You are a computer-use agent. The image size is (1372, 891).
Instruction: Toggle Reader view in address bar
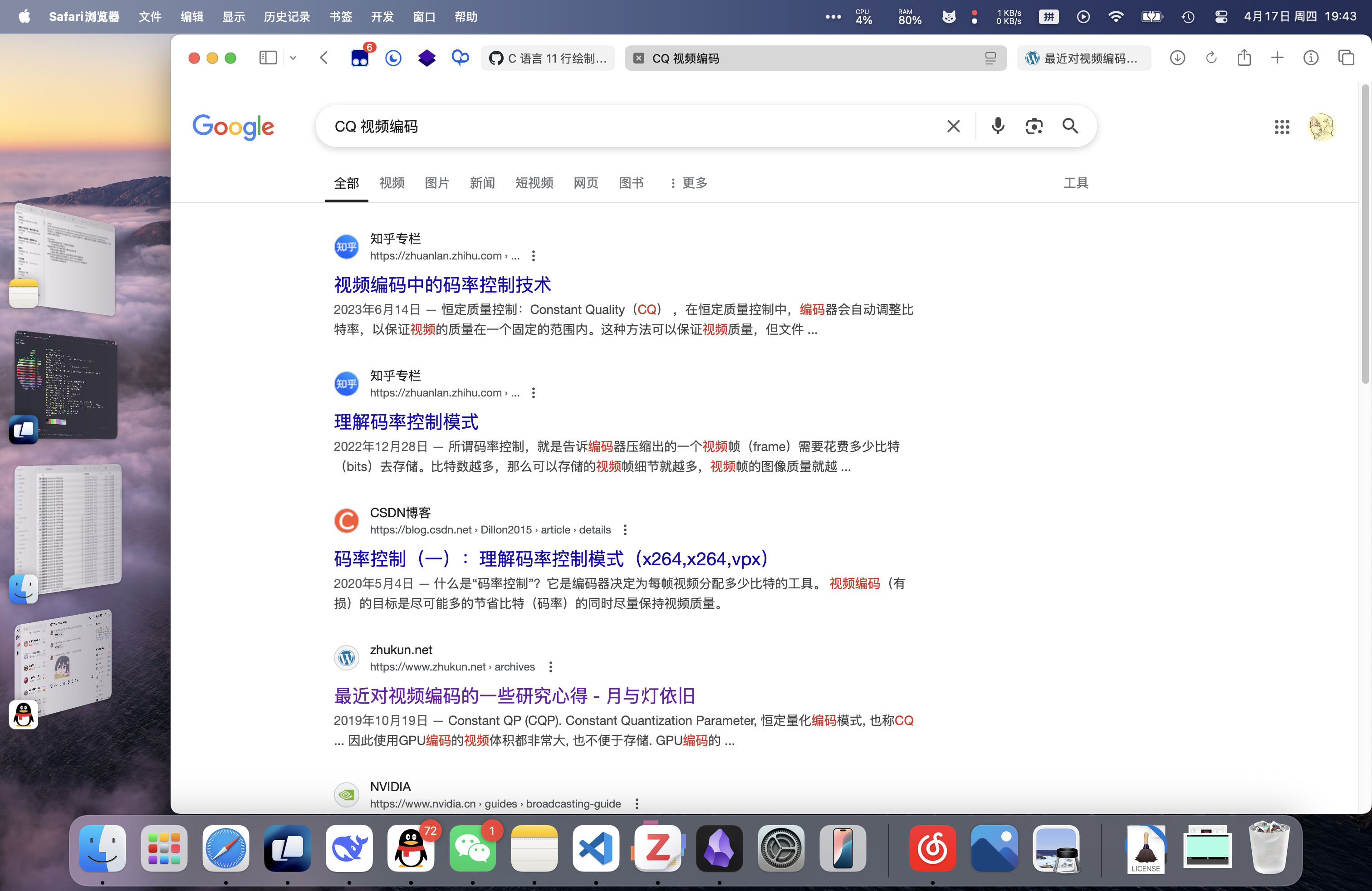pyautogui.click(x=990, y=58)
